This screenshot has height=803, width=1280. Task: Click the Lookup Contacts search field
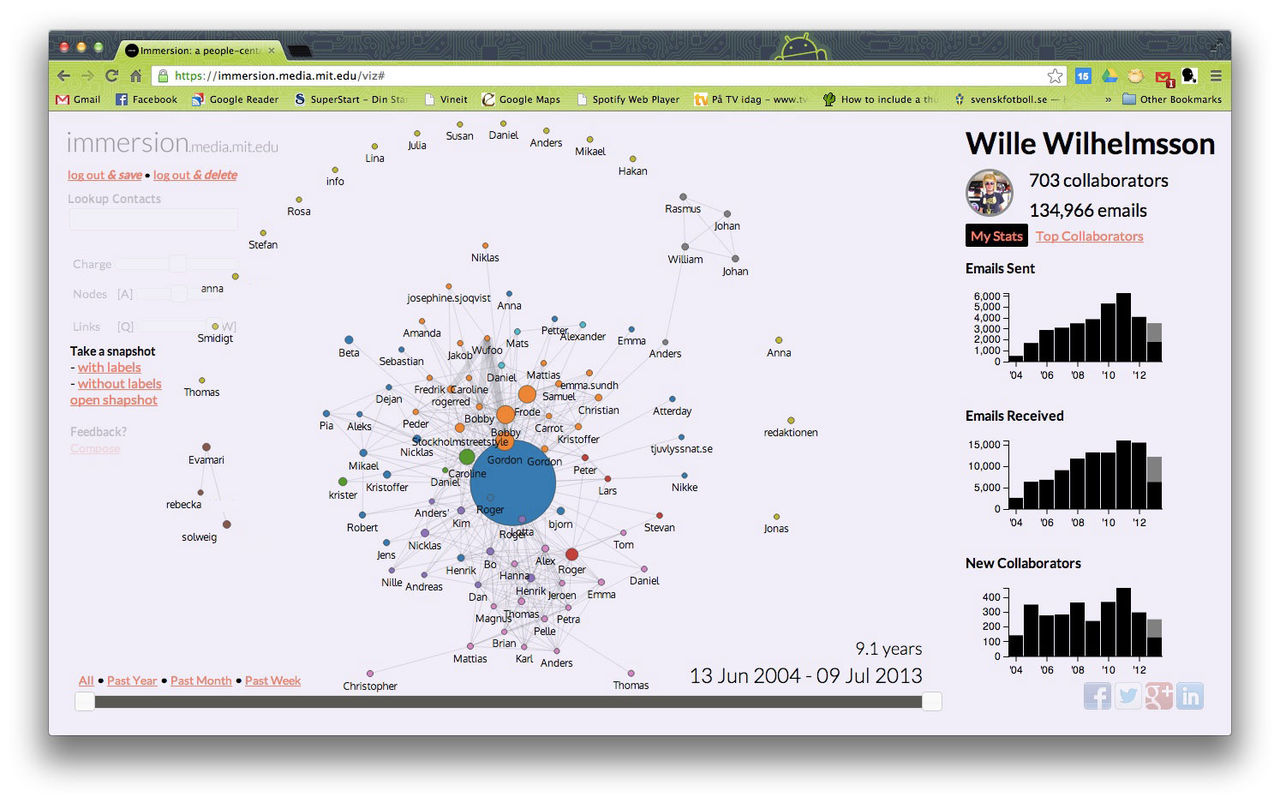click(153, 219)
